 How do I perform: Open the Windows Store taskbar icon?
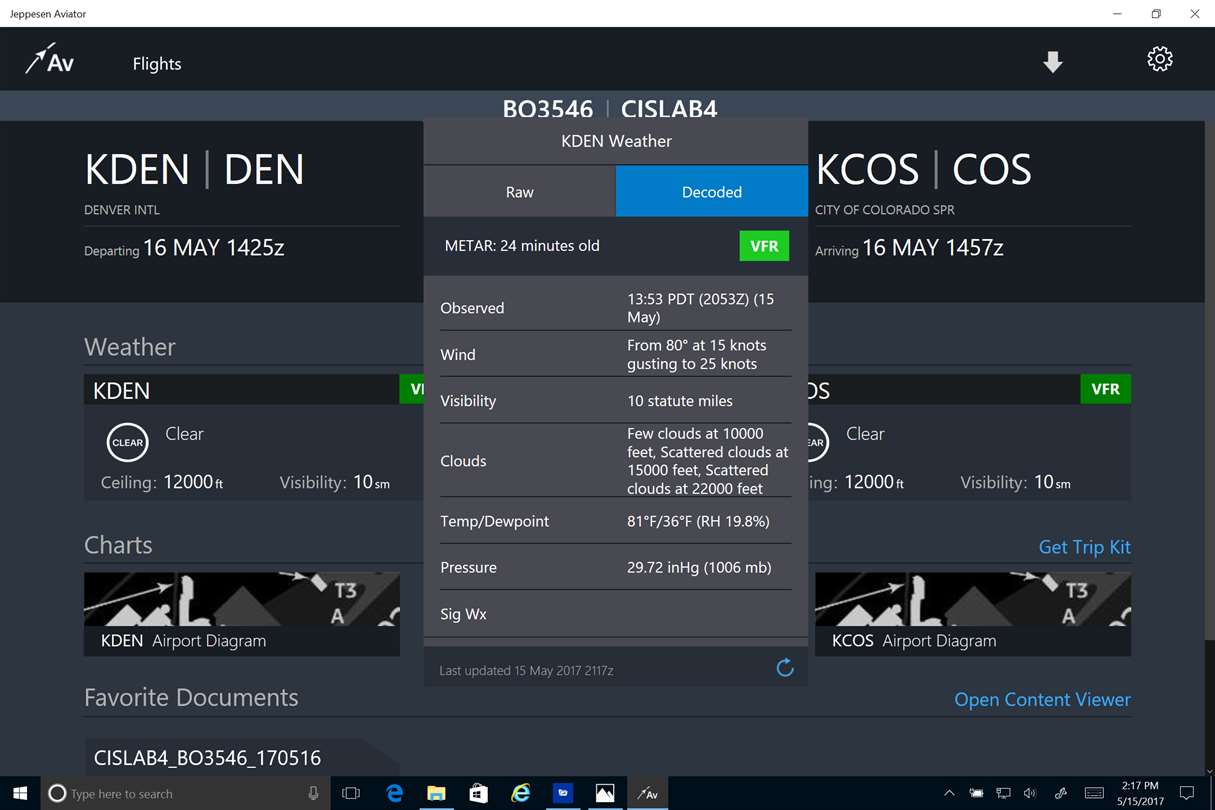[478, 793]
